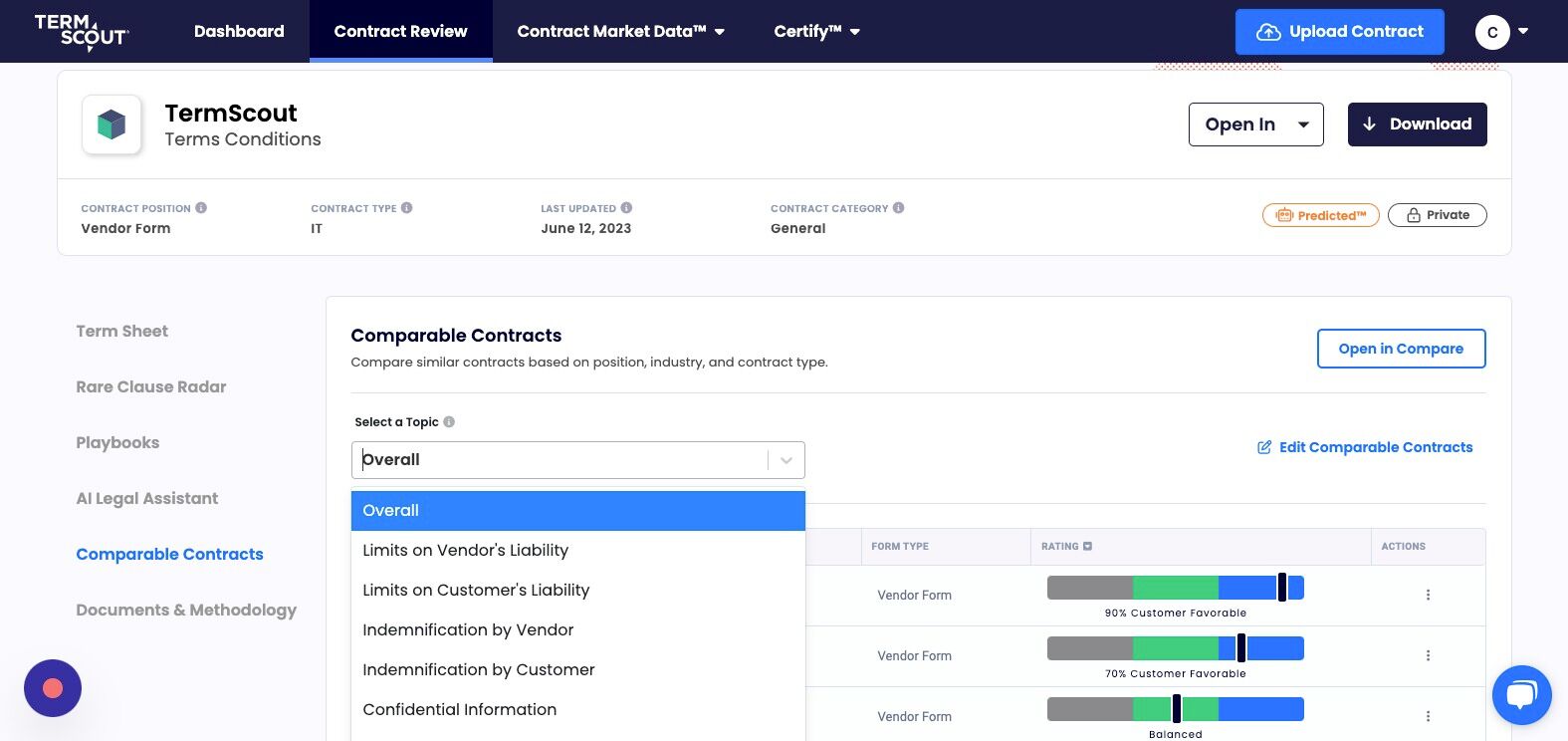Open actions menu for 70% Customer Favorable row

[x=1428, y=655]
